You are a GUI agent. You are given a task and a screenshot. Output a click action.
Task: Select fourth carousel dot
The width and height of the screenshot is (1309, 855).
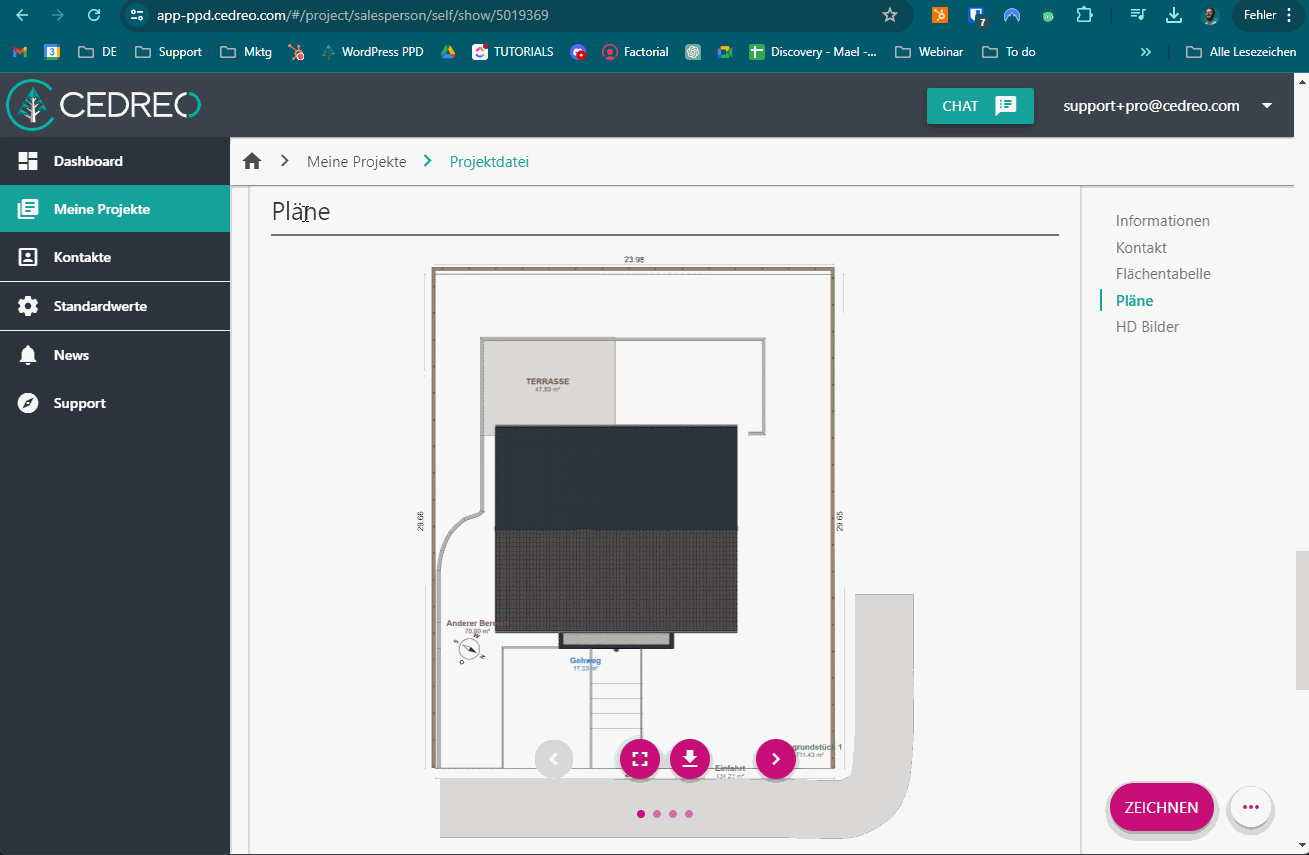coord(689,814)
